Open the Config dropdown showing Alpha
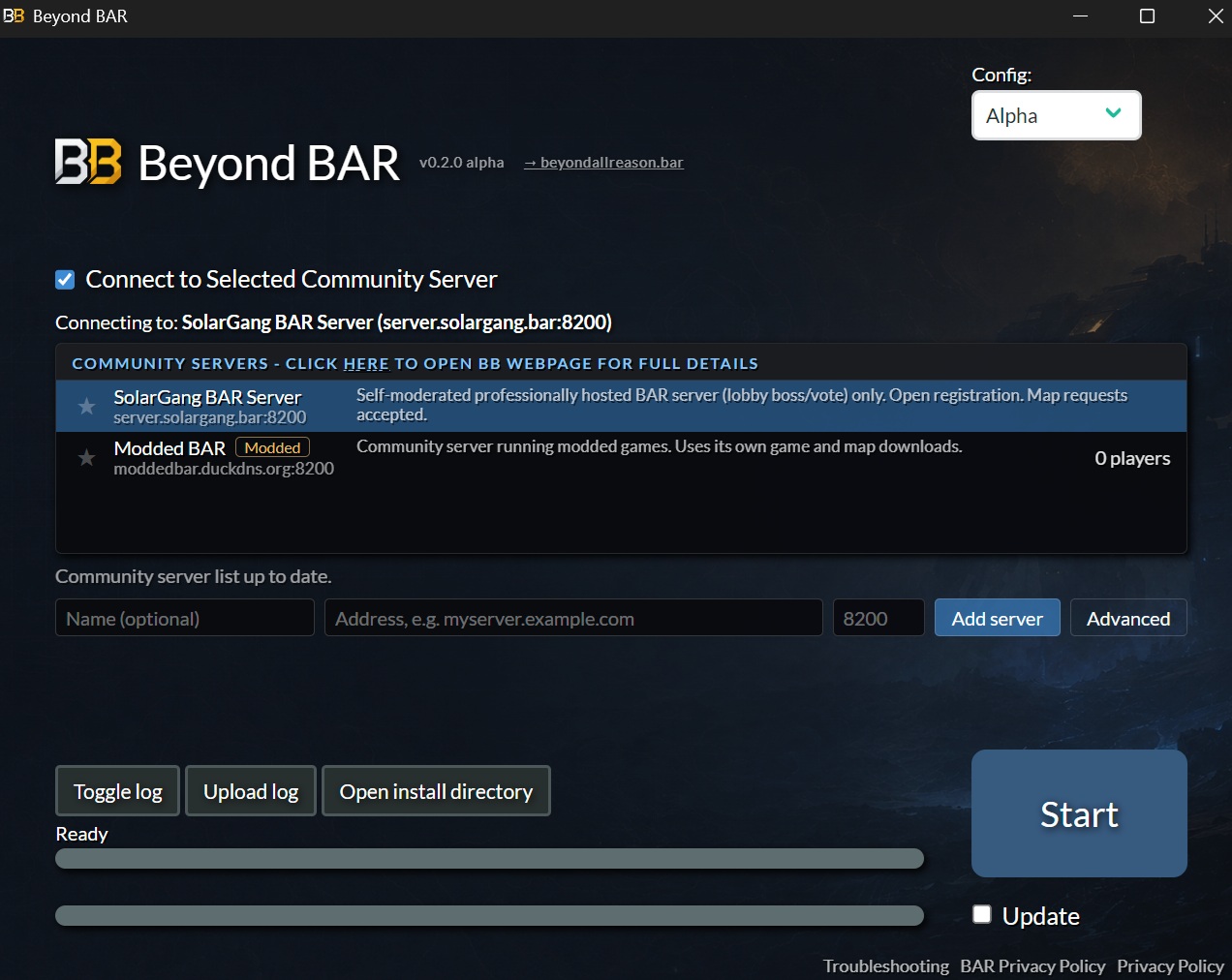1232x980 pixels. coord(1057,115)
